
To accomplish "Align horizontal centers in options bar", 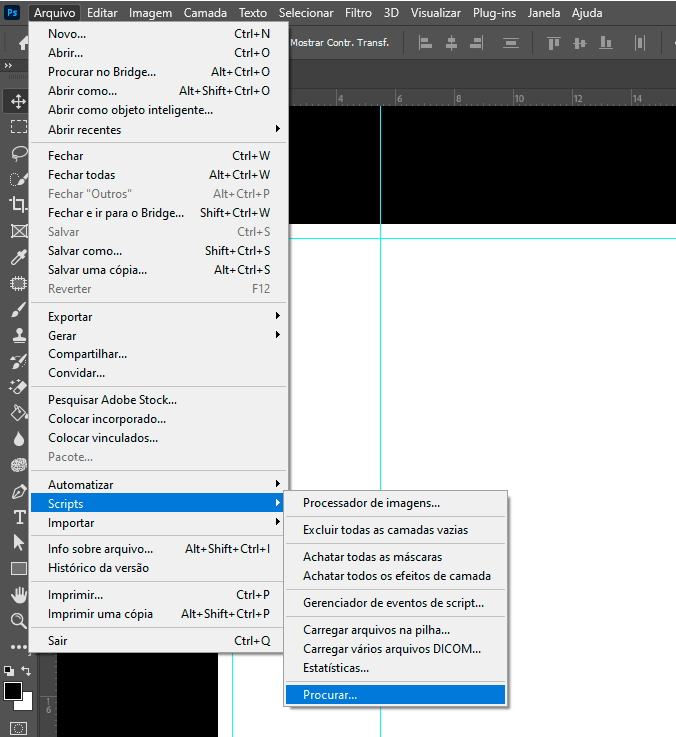I will point(451,43).
